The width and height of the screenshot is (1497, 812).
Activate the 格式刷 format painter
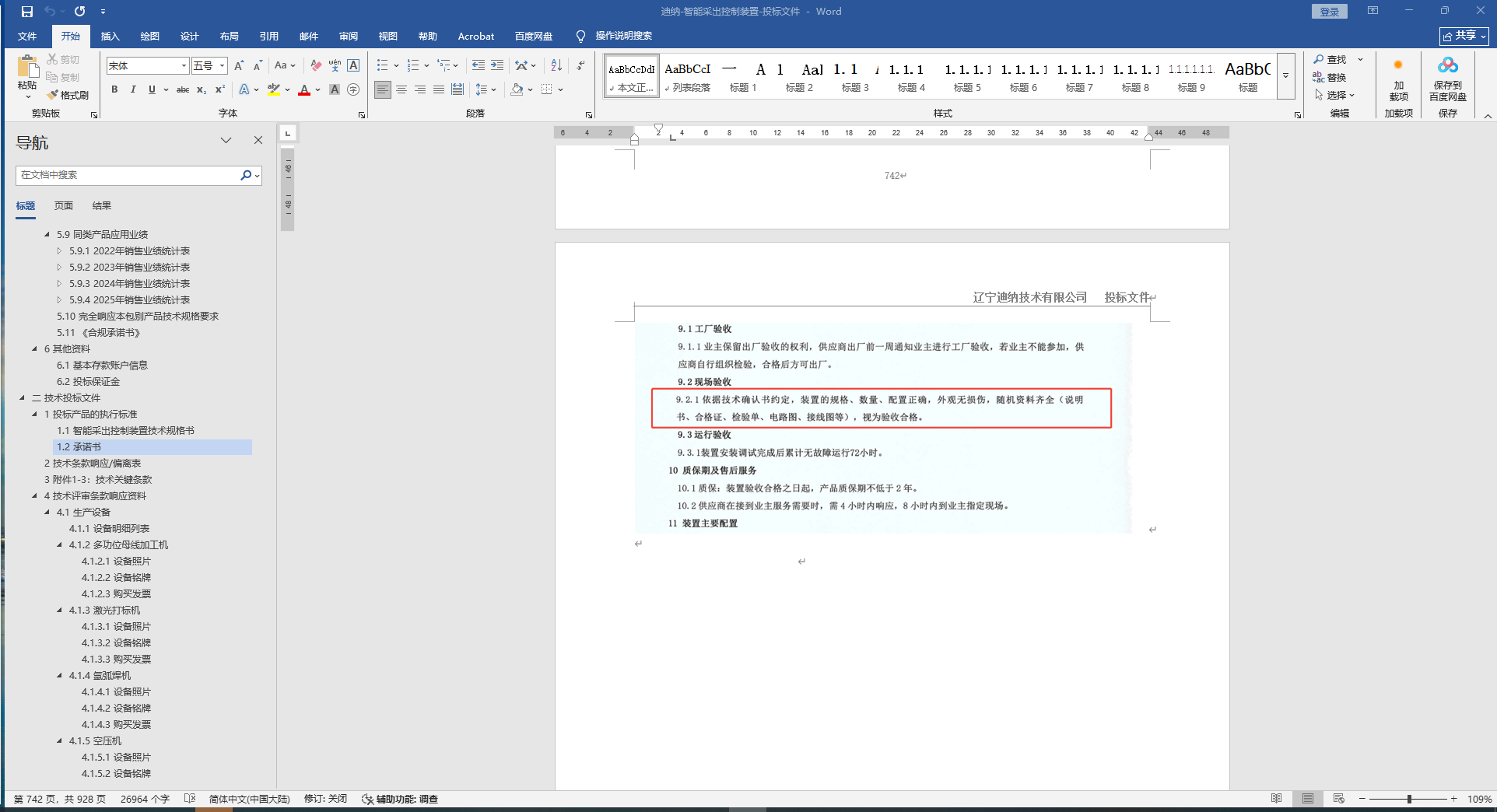pyautogui.click(x=68, y=95)
